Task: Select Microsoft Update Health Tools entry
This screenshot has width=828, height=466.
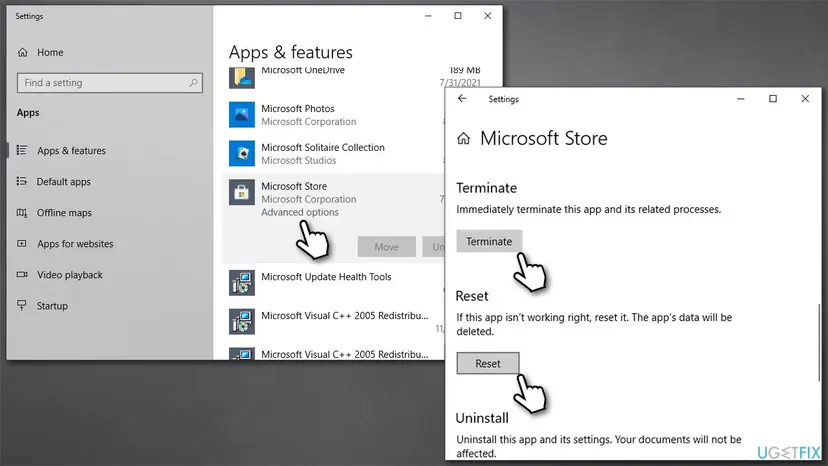Action: click(326, 277)
